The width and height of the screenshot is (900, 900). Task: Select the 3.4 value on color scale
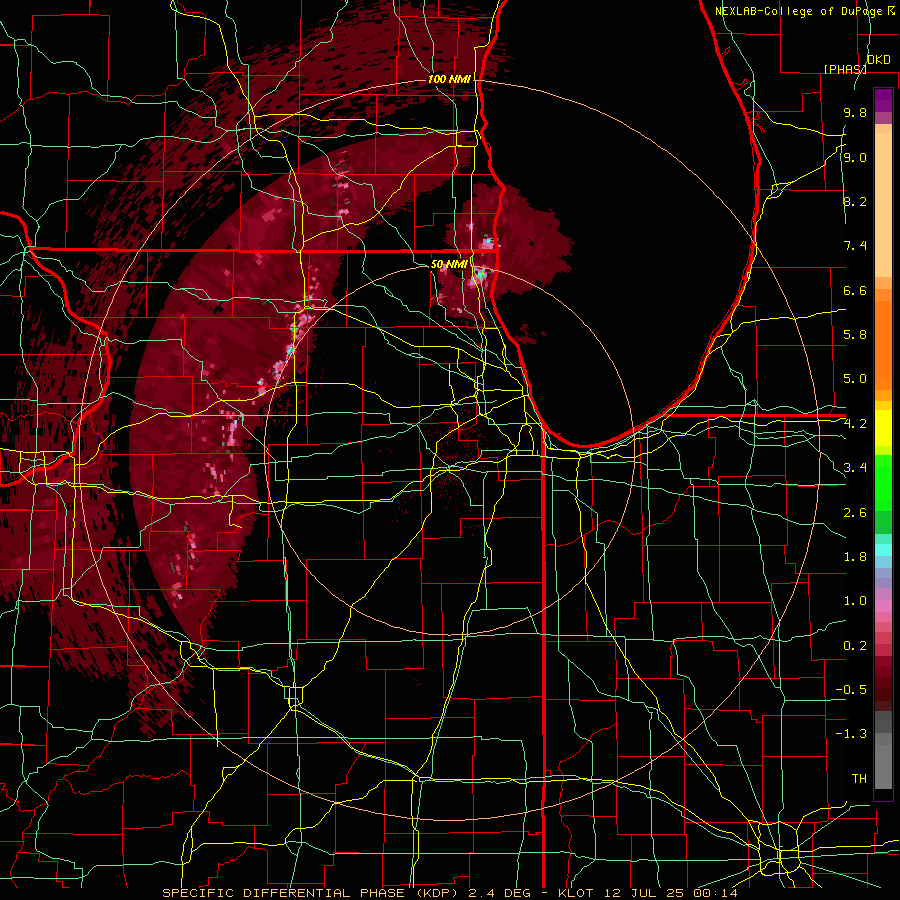(x=855, y=468)
